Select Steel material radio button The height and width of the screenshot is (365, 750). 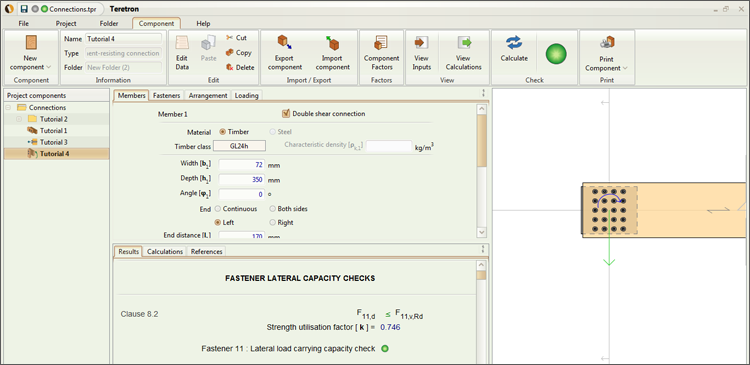coord(273,132)
